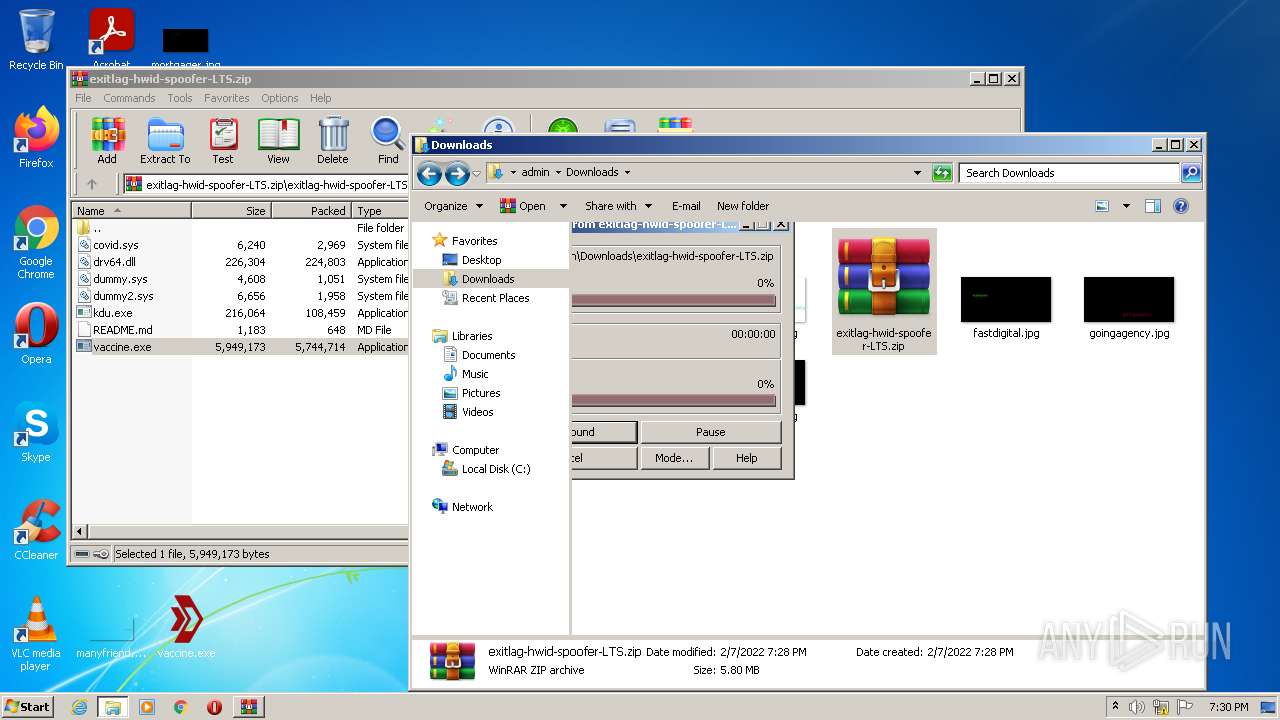Click the Windows Start button

(x=27, y=707)
